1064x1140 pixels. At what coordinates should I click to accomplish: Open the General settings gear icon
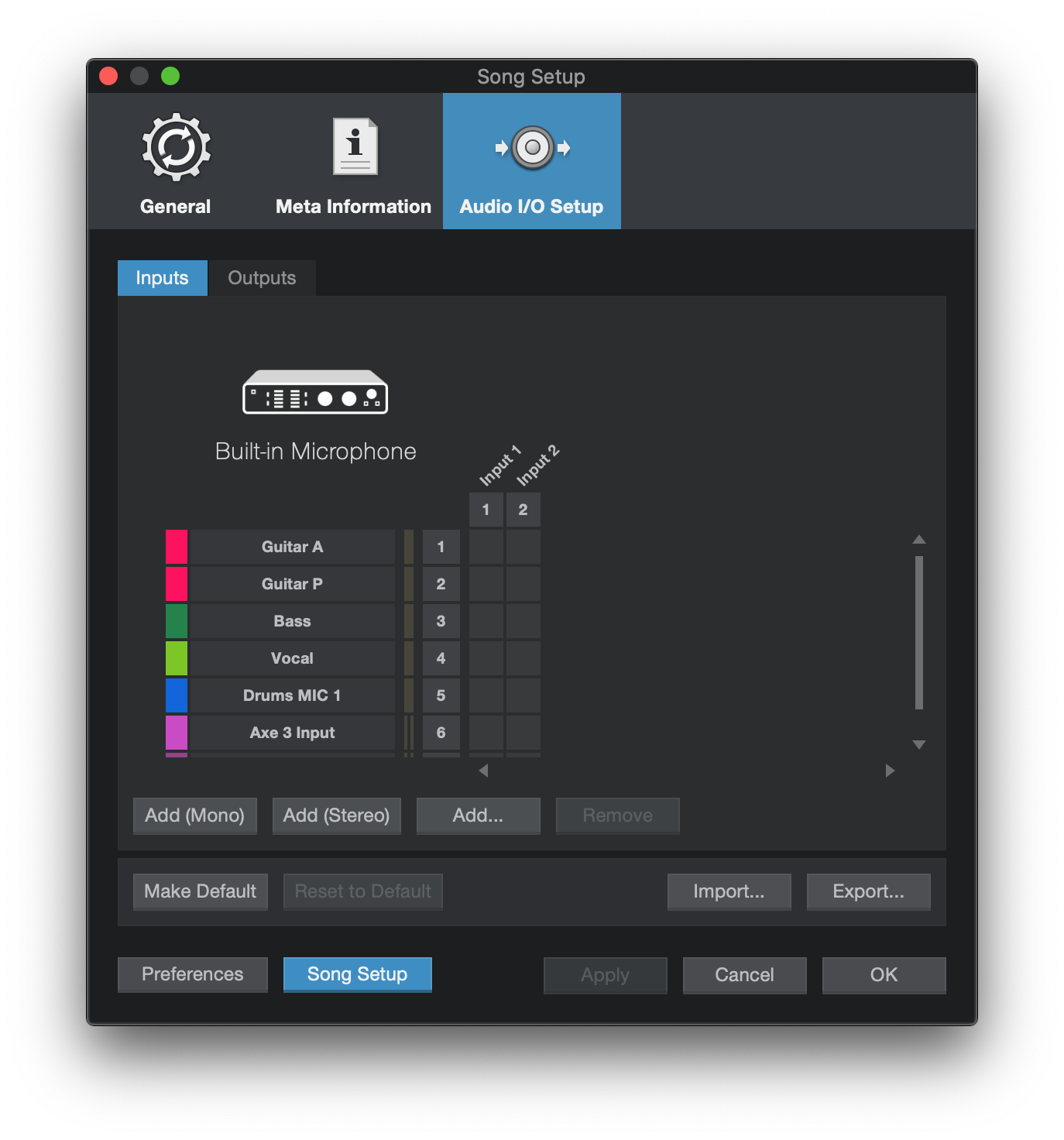pyautogui.click(x=176, y=147)
